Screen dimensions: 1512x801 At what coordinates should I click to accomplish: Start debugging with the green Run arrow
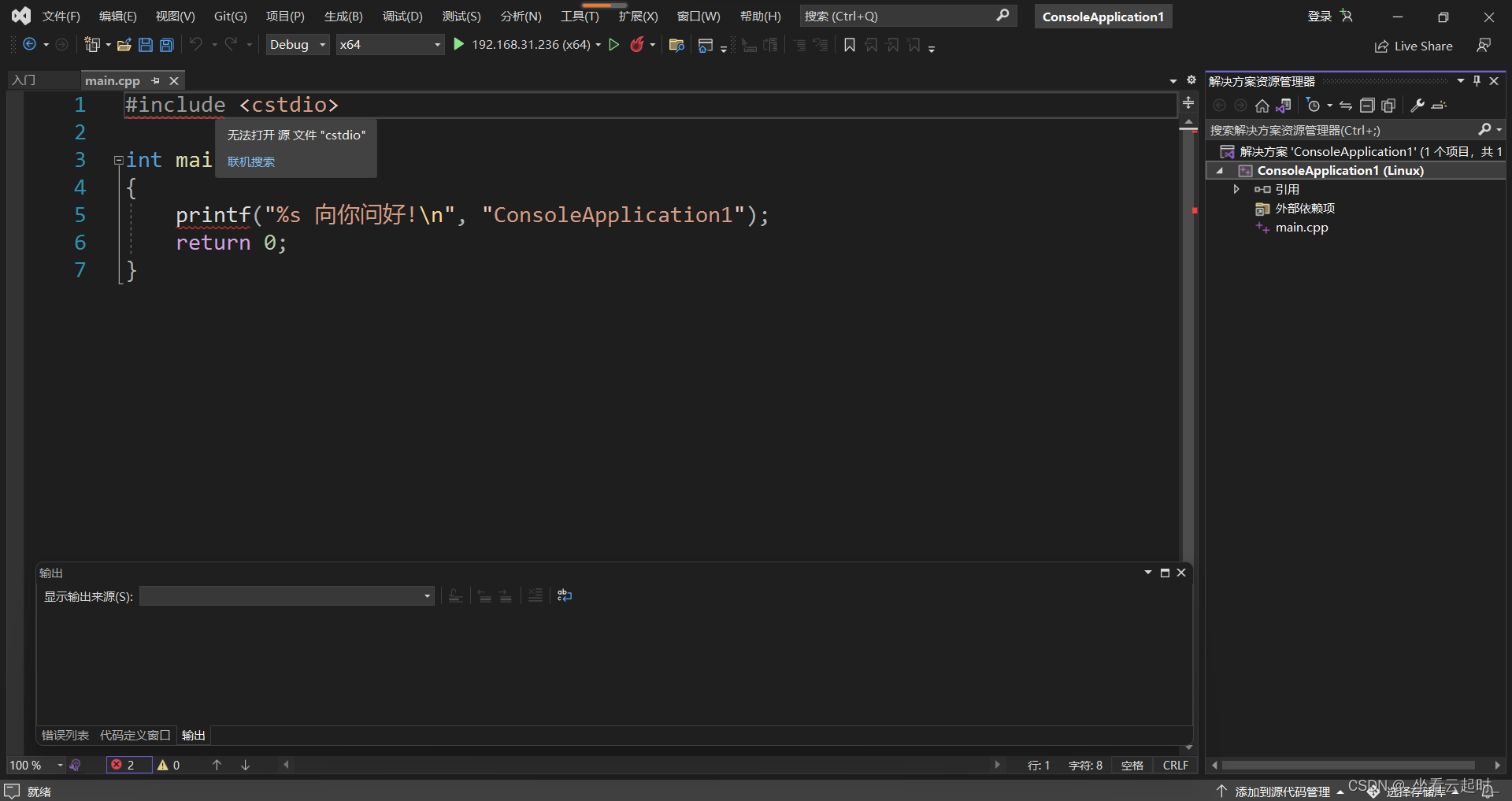[459, 45]
